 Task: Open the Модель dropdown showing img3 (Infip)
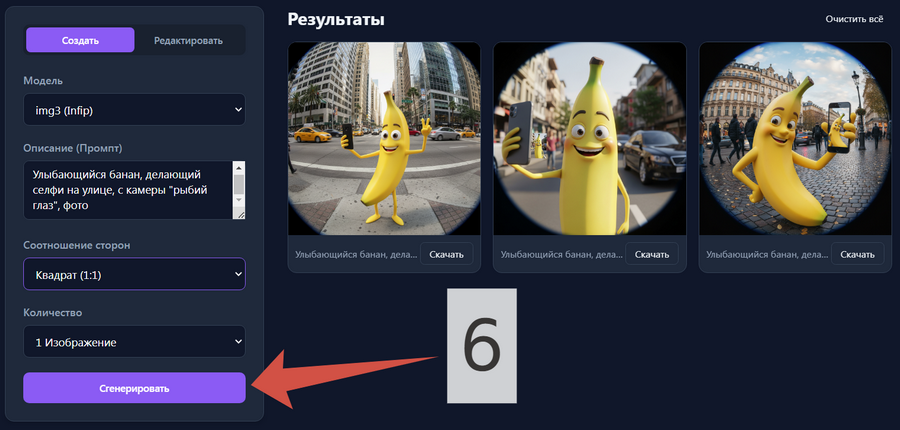pos(134,109)
